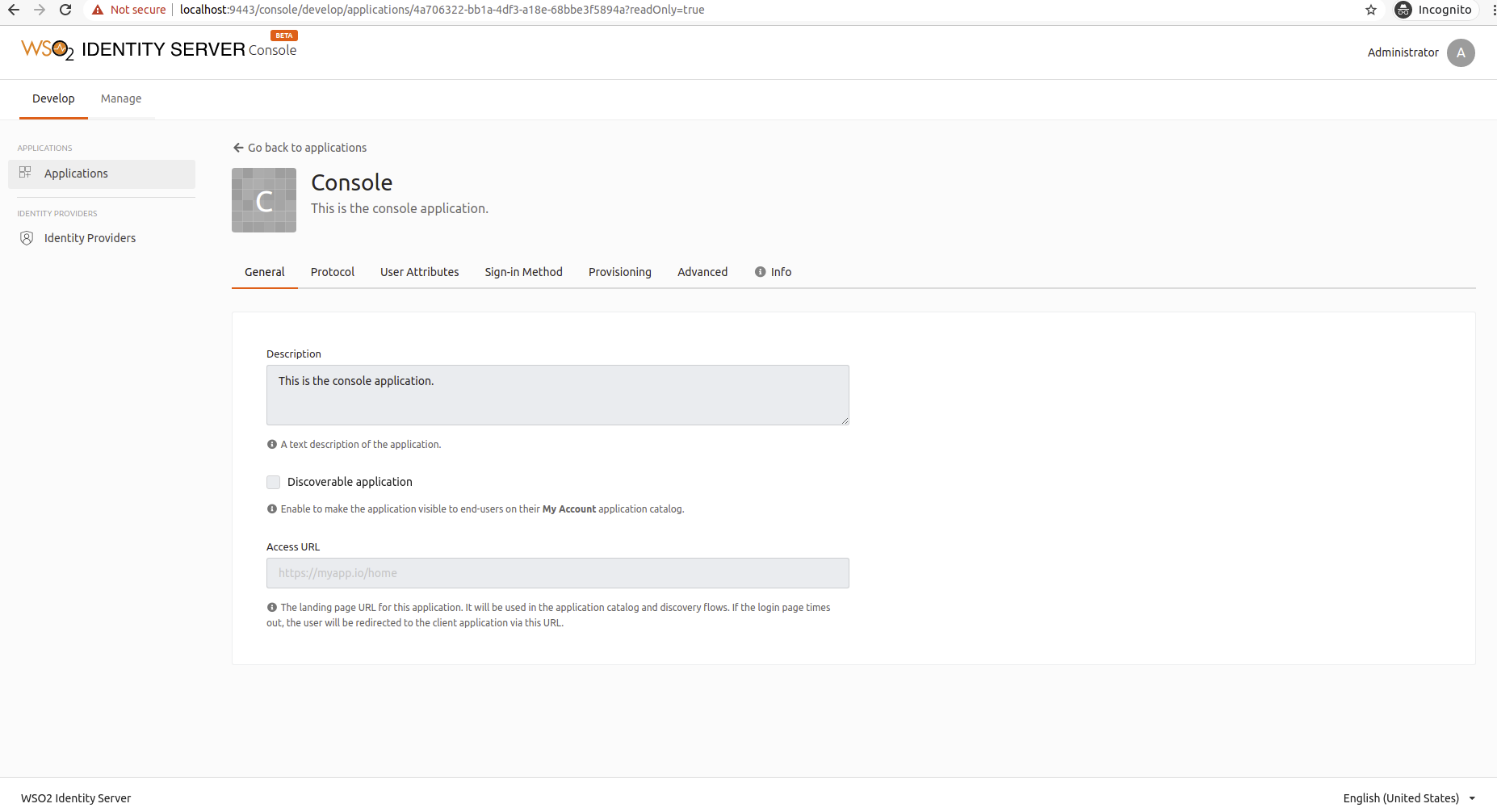The height and width of the screenshot is (812, 1497).
Task: Select Applications in the sidebar
Action: coord(102,174)
